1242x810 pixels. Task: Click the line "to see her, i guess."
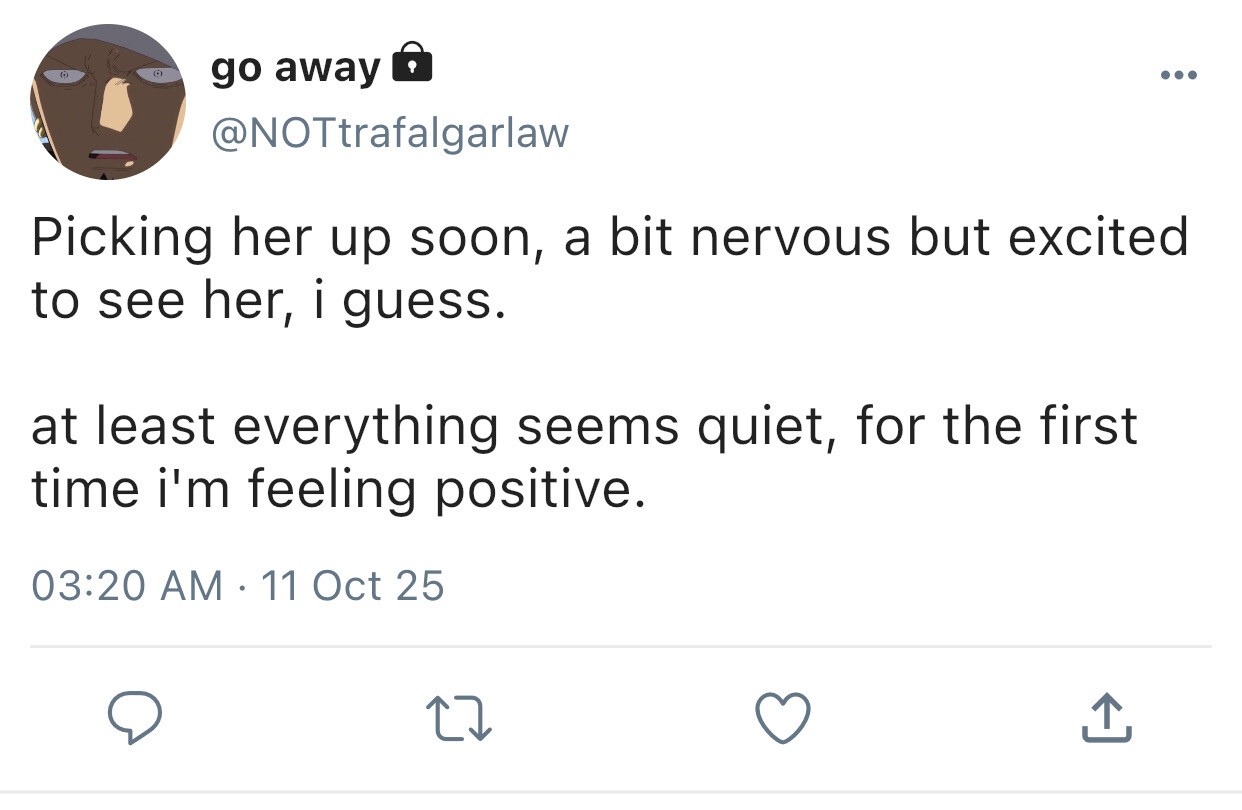262,301
